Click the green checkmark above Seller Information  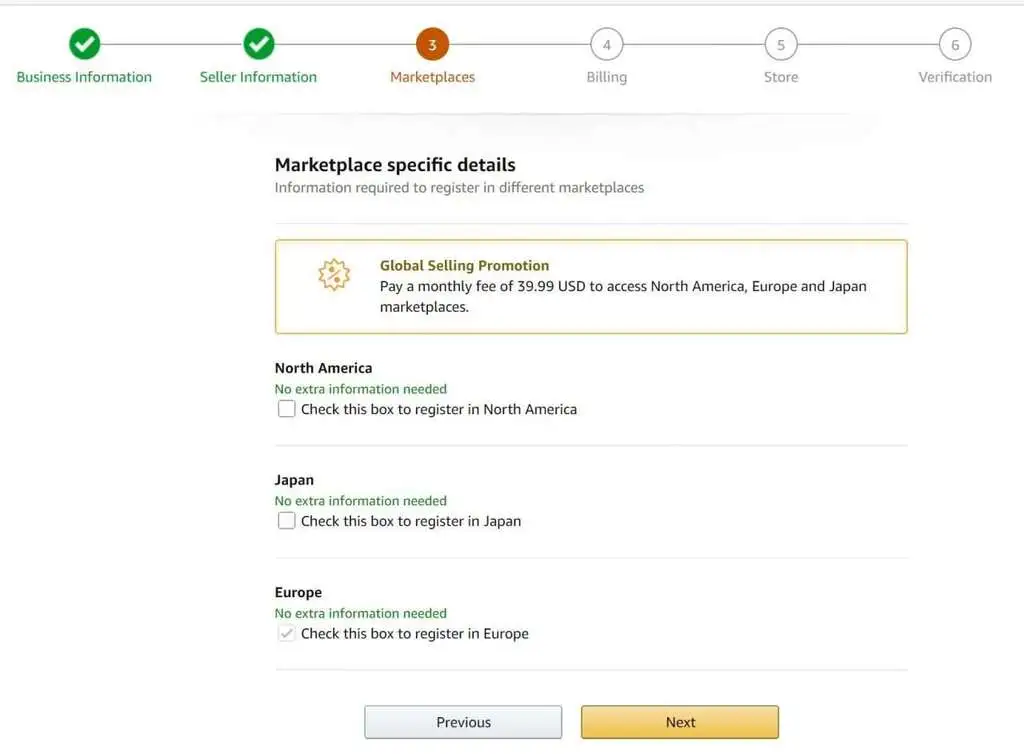pyautogui.click(x=259, y=44)
